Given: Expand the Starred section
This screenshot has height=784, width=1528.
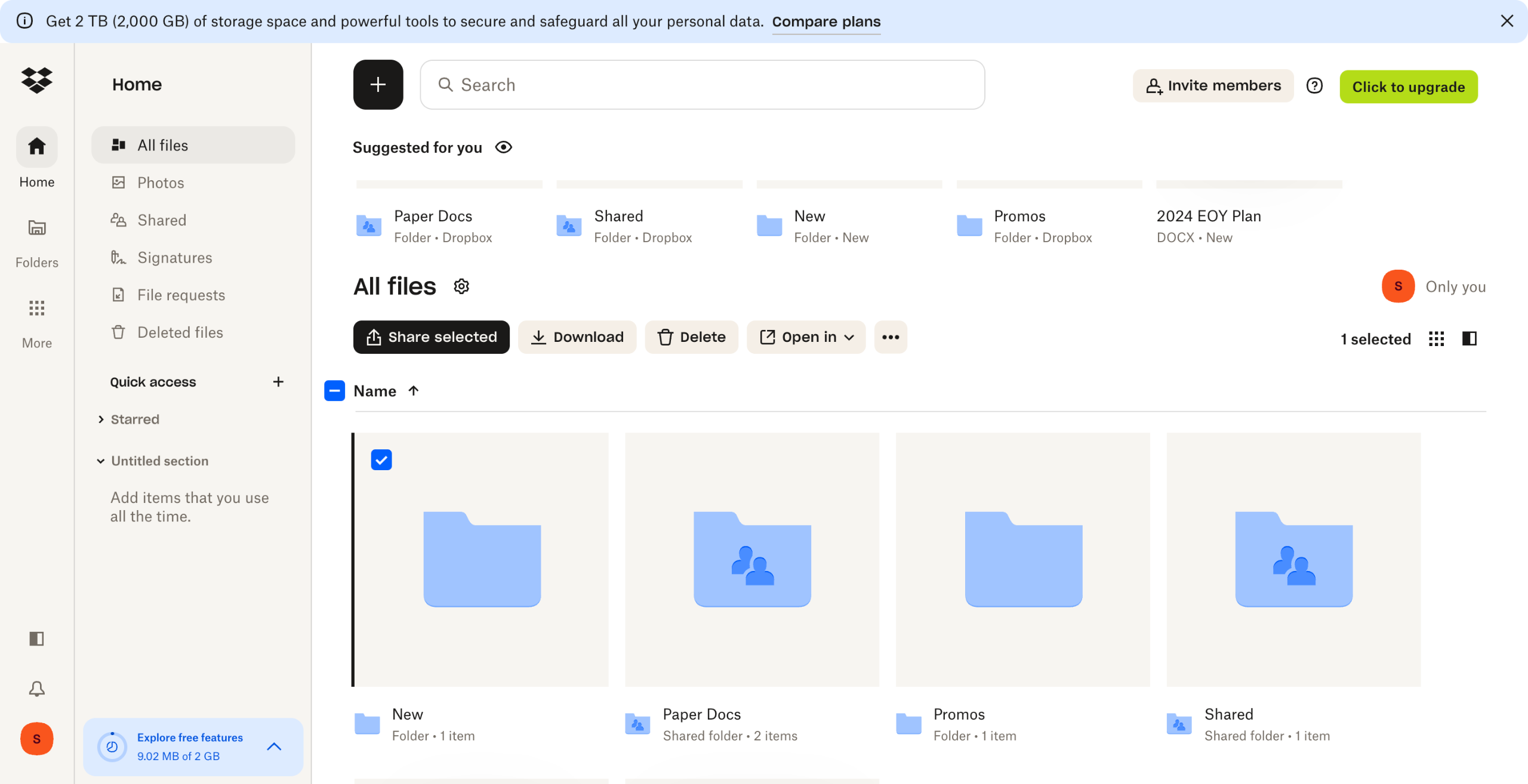Looking at the screenshot, I should (x=101, y=419).
